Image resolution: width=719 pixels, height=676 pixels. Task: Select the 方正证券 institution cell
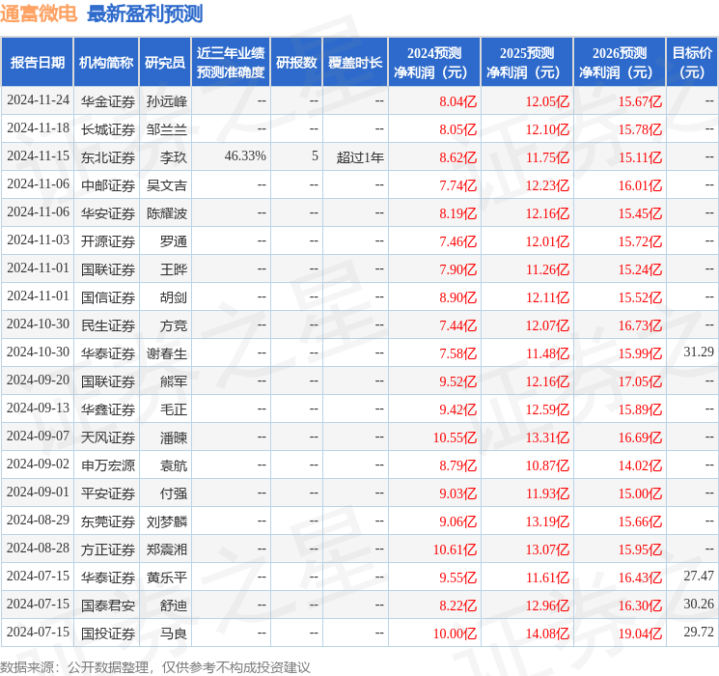(x=108, y=549)
